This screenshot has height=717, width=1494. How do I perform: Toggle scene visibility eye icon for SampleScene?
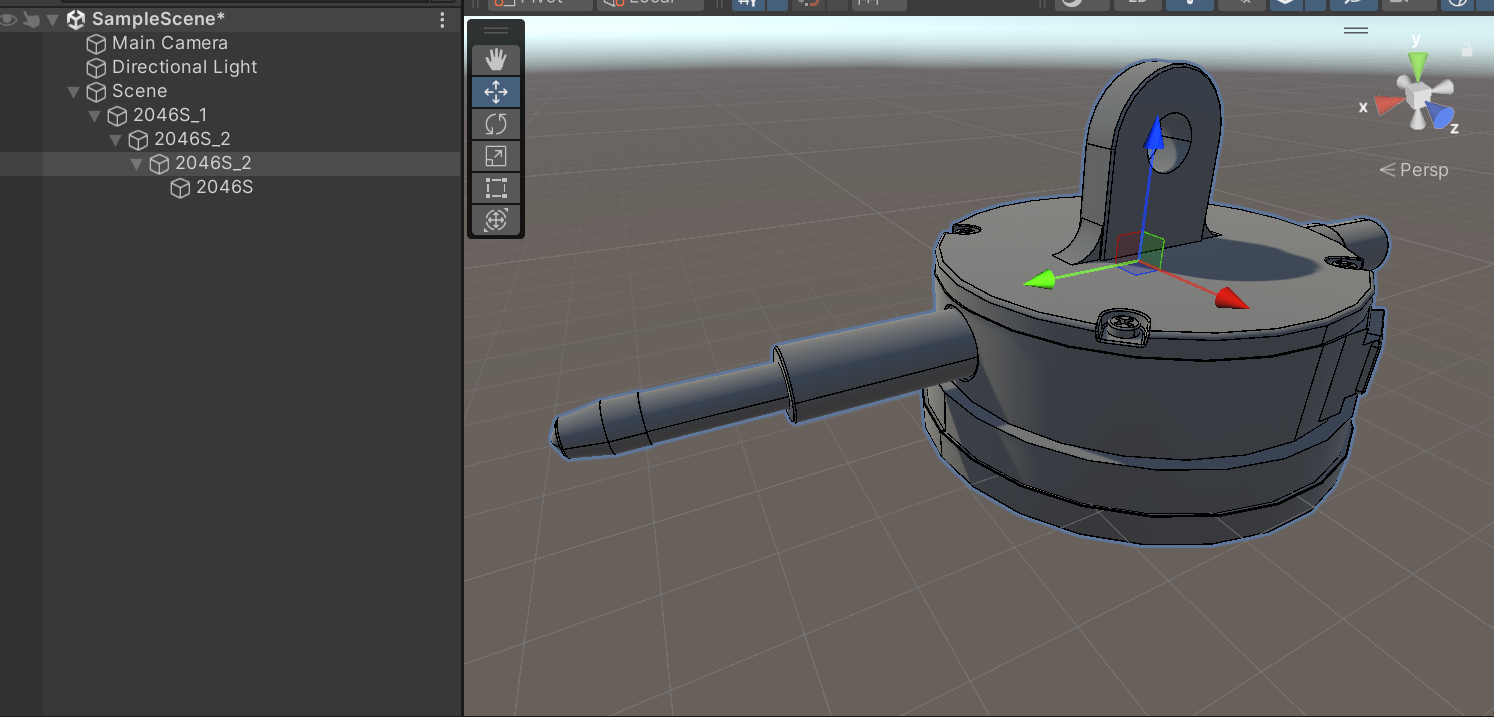point(9,19)
